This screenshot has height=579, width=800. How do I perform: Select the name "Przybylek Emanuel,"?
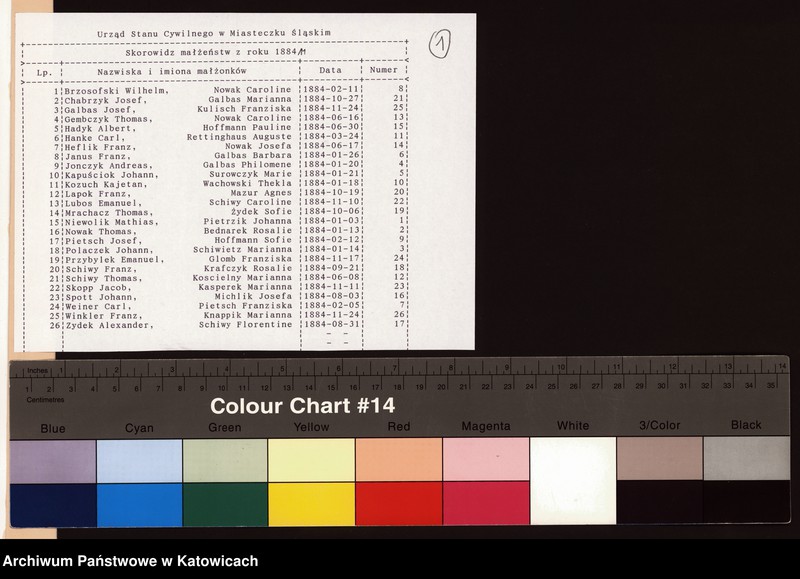114,260
